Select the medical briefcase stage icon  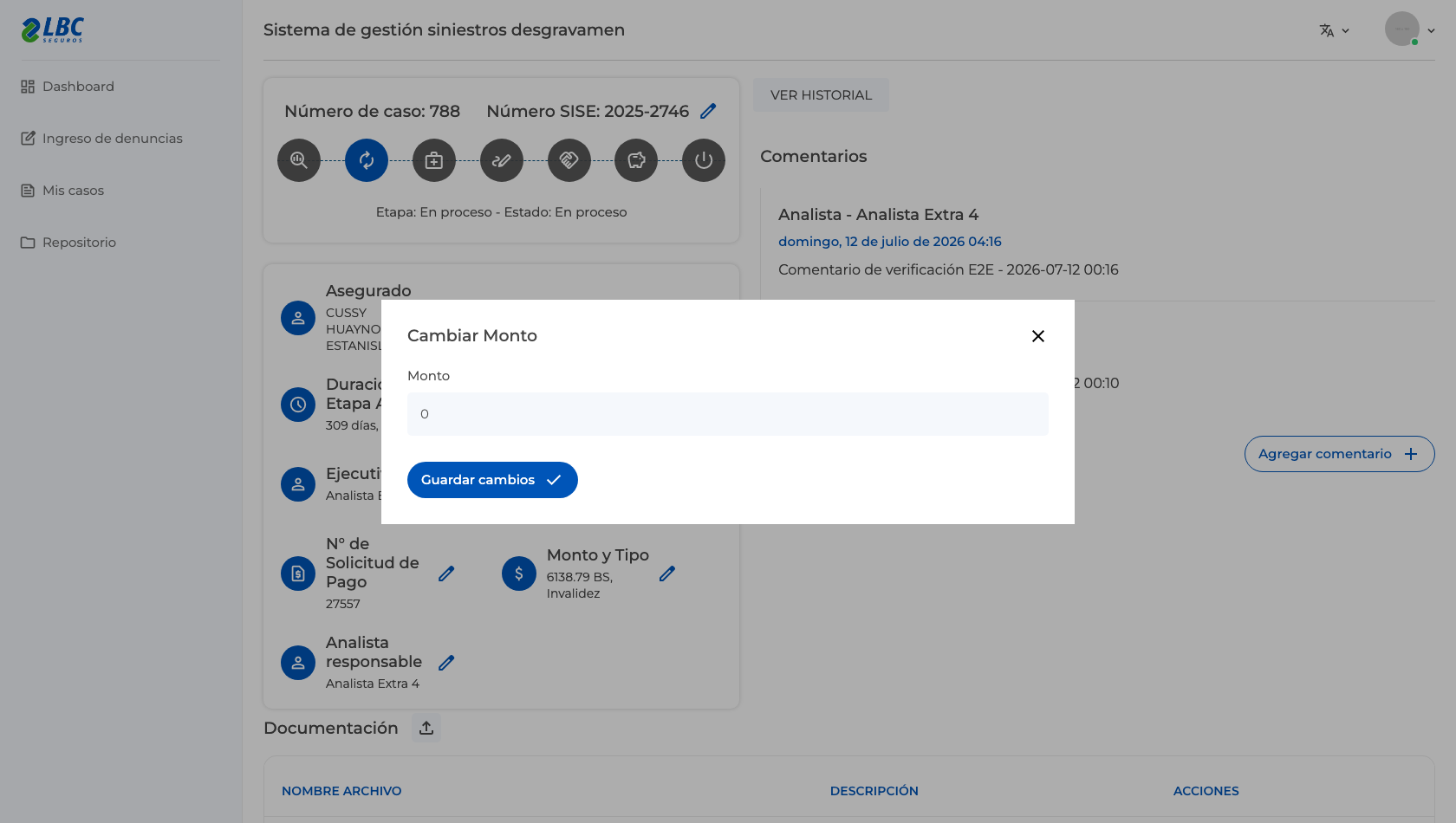click(x=434, y=160)
